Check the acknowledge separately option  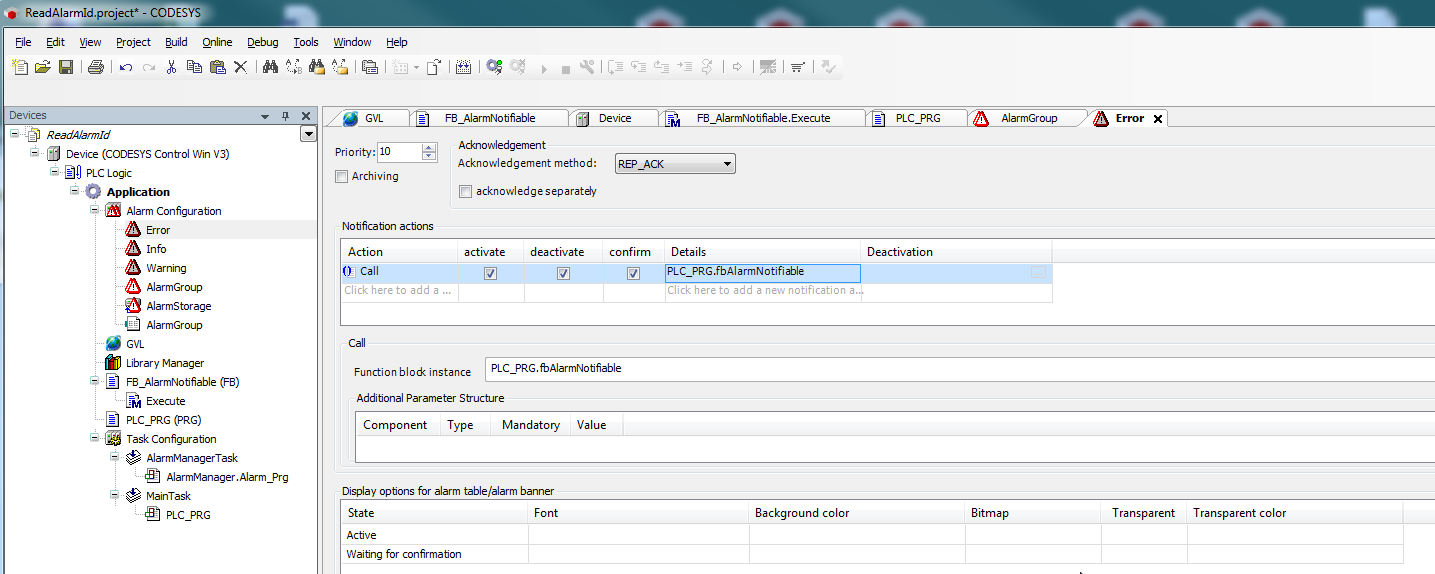pos(465,191)
